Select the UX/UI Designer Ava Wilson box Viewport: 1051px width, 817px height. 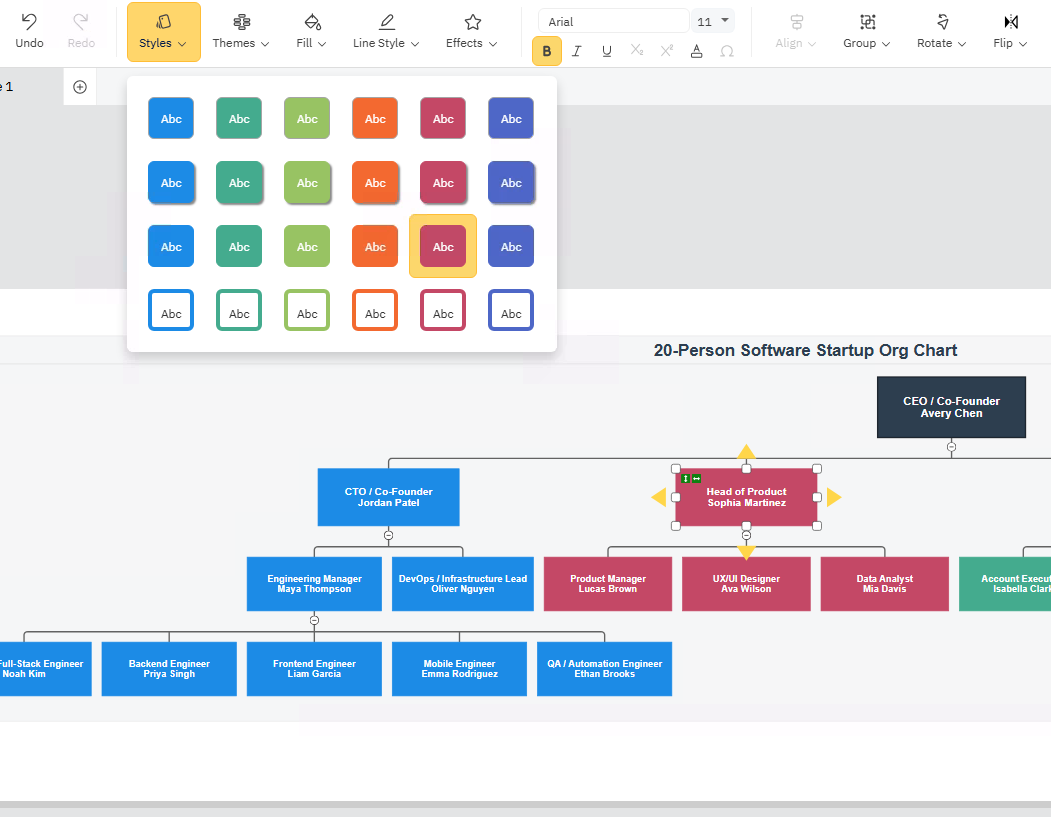(746, 584)
